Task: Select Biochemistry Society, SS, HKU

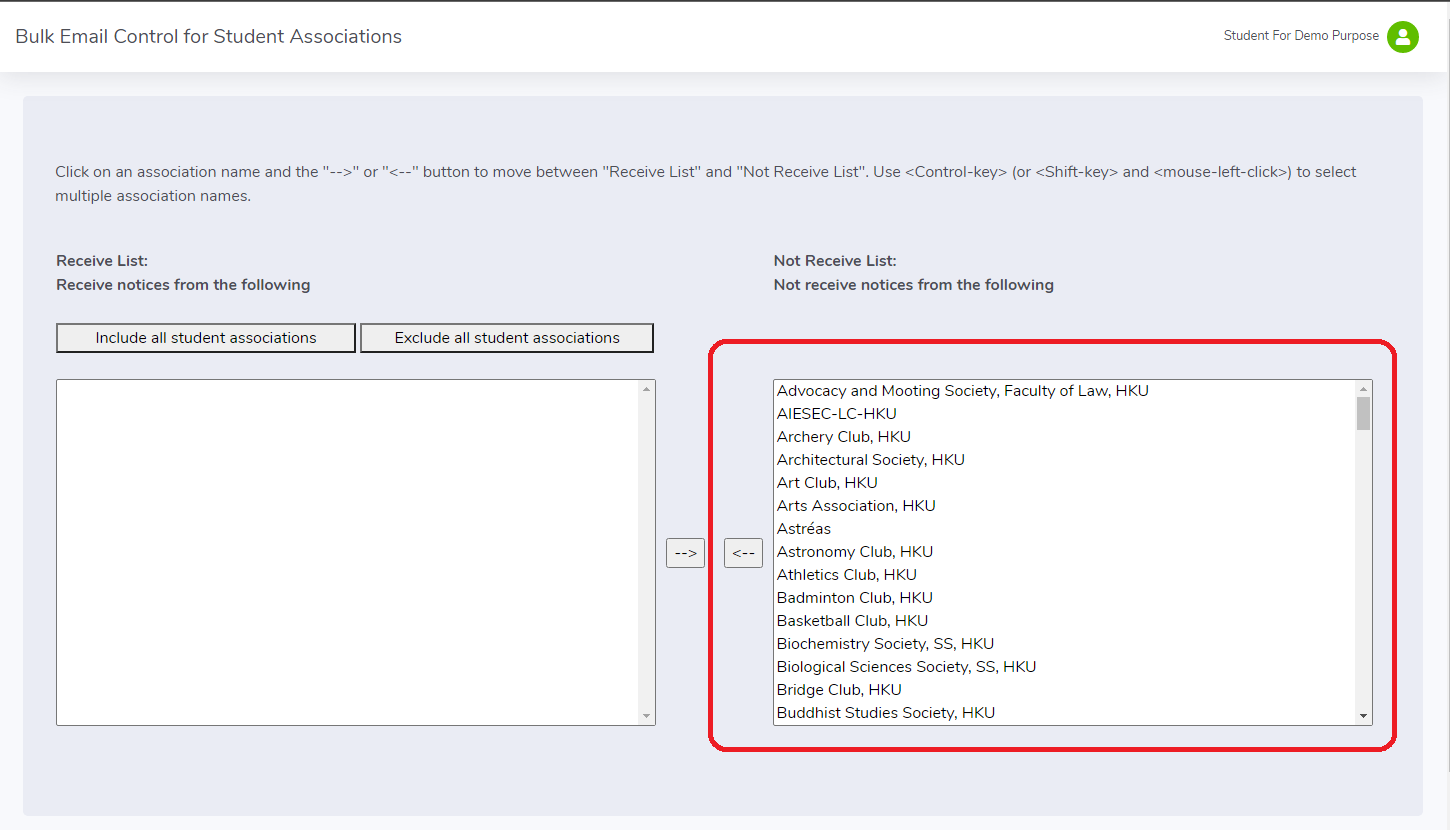Action: click(885, 643)
